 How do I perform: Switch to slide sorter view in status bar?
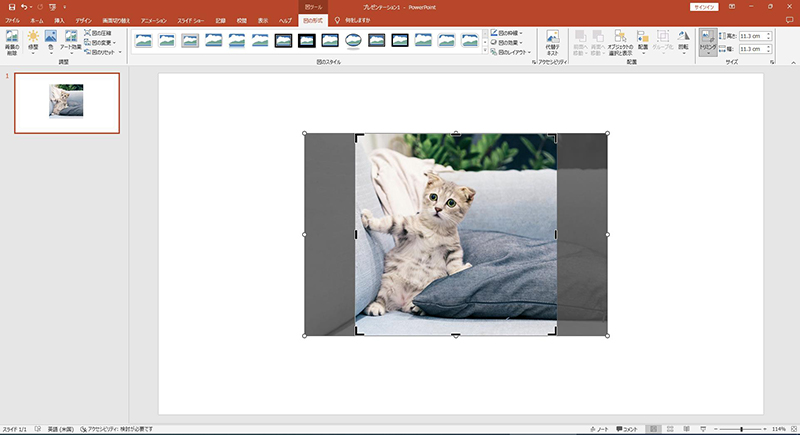pos(670,428)
